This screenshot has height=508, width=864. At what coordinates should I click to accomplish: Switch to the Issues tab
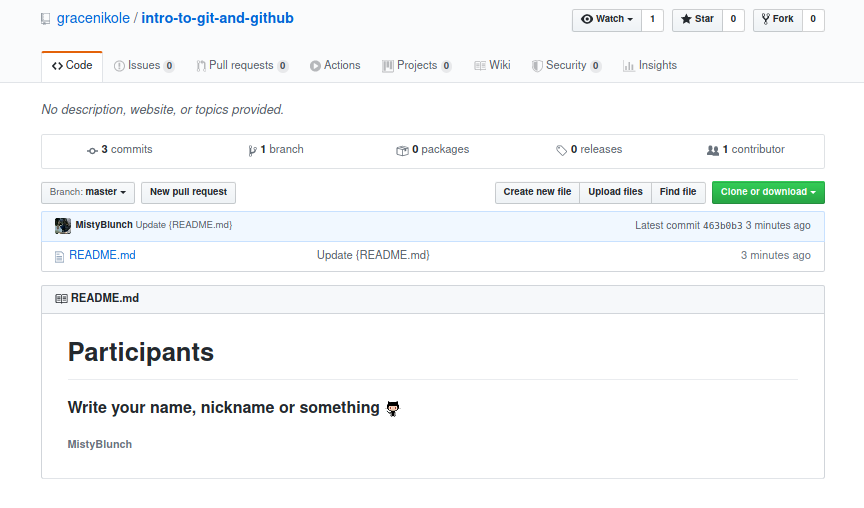144,66
